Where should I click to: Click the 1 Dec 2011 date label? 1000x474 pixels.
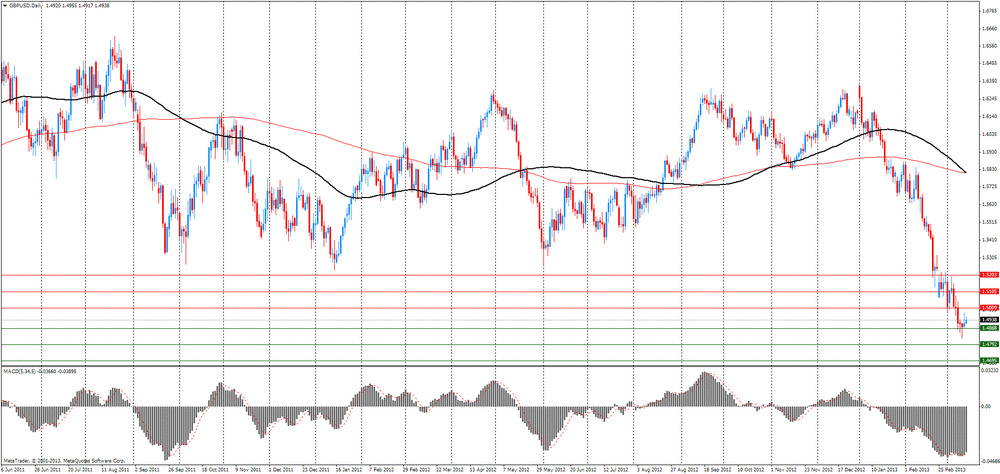point(280,469)
